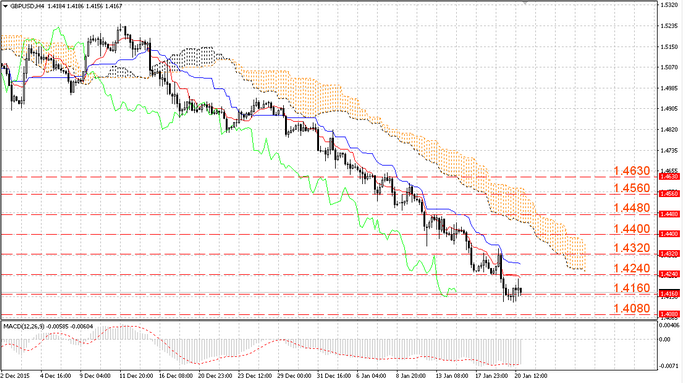Click the 9 Dec 04:00 time axis label
This screenshot has width=685, height=383.
coord(95,376)
